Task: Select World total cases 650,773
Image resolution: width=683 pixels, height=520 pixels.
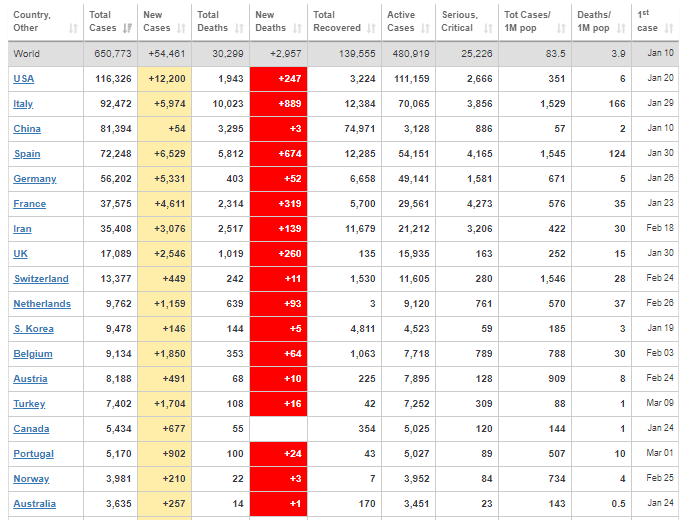Action: pos(113,54)
